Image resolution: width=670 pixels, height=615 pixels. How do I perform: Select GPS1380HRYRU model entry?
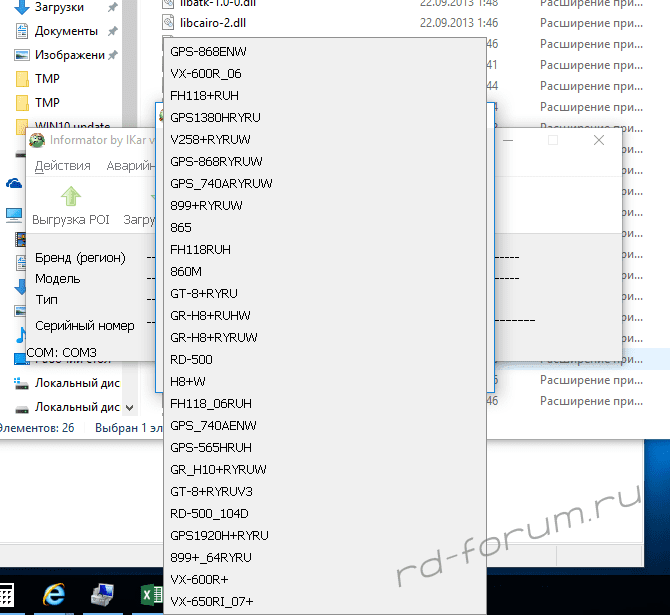click(x=325, y=118)
